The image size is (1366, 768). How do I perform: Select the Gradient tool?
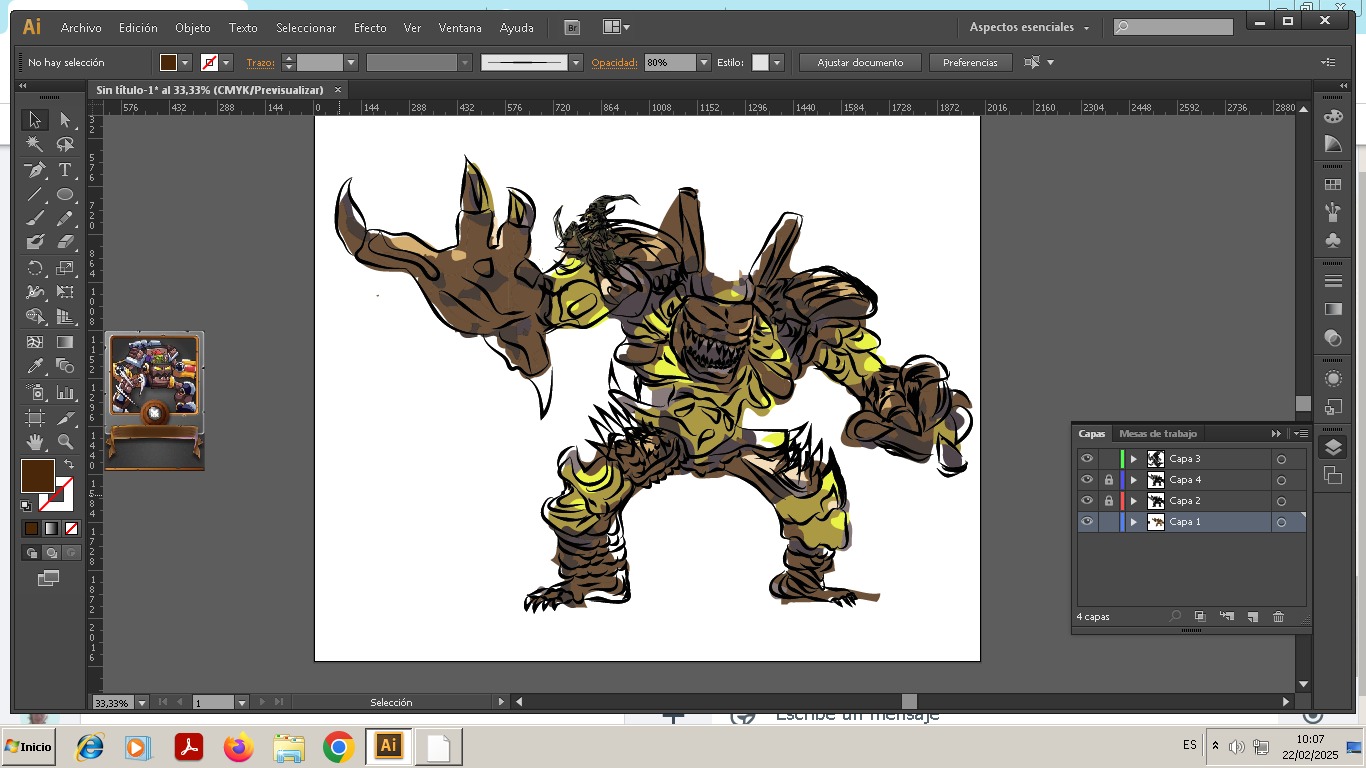tap(65, 342)
